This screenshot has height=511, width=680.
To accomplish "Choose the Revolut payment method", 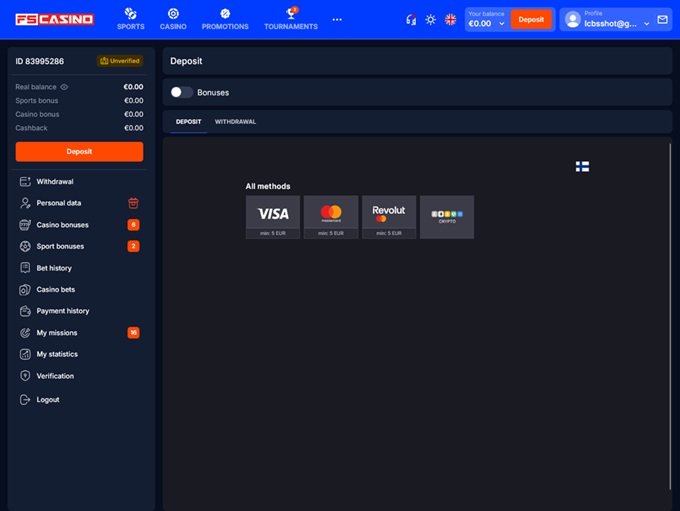I will click(x=389, y=217).
